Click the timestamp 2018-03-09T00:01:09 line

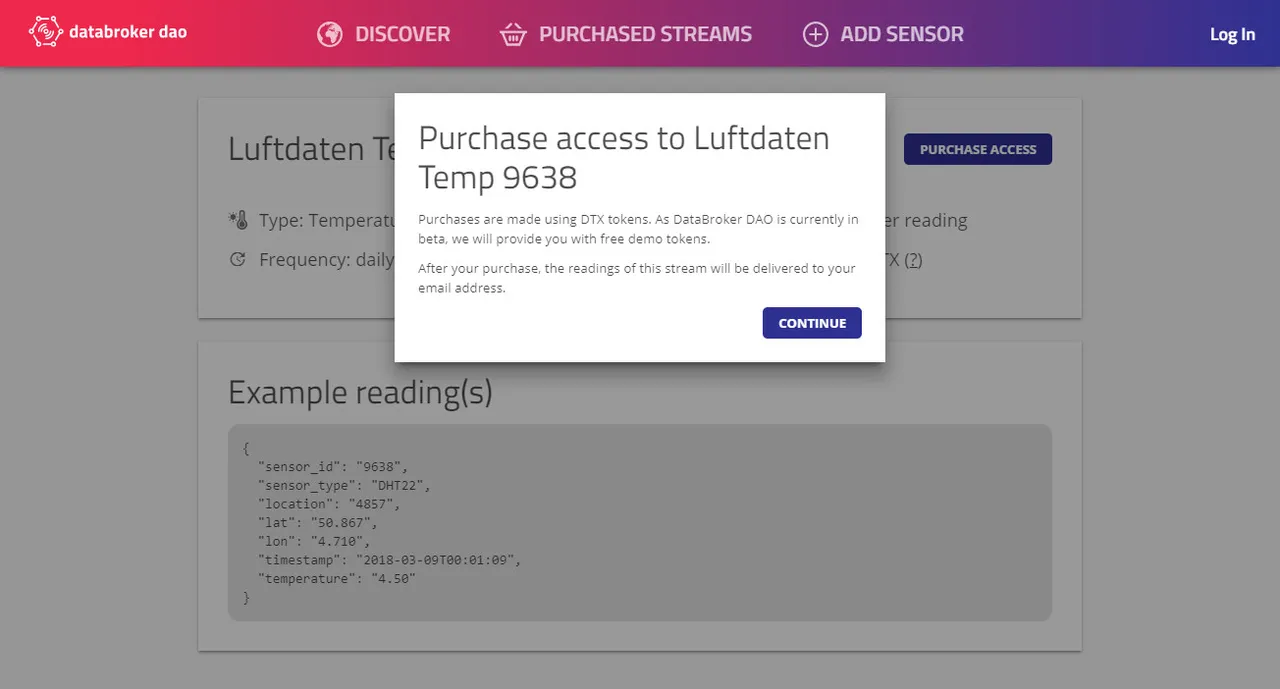pos(390,560)
